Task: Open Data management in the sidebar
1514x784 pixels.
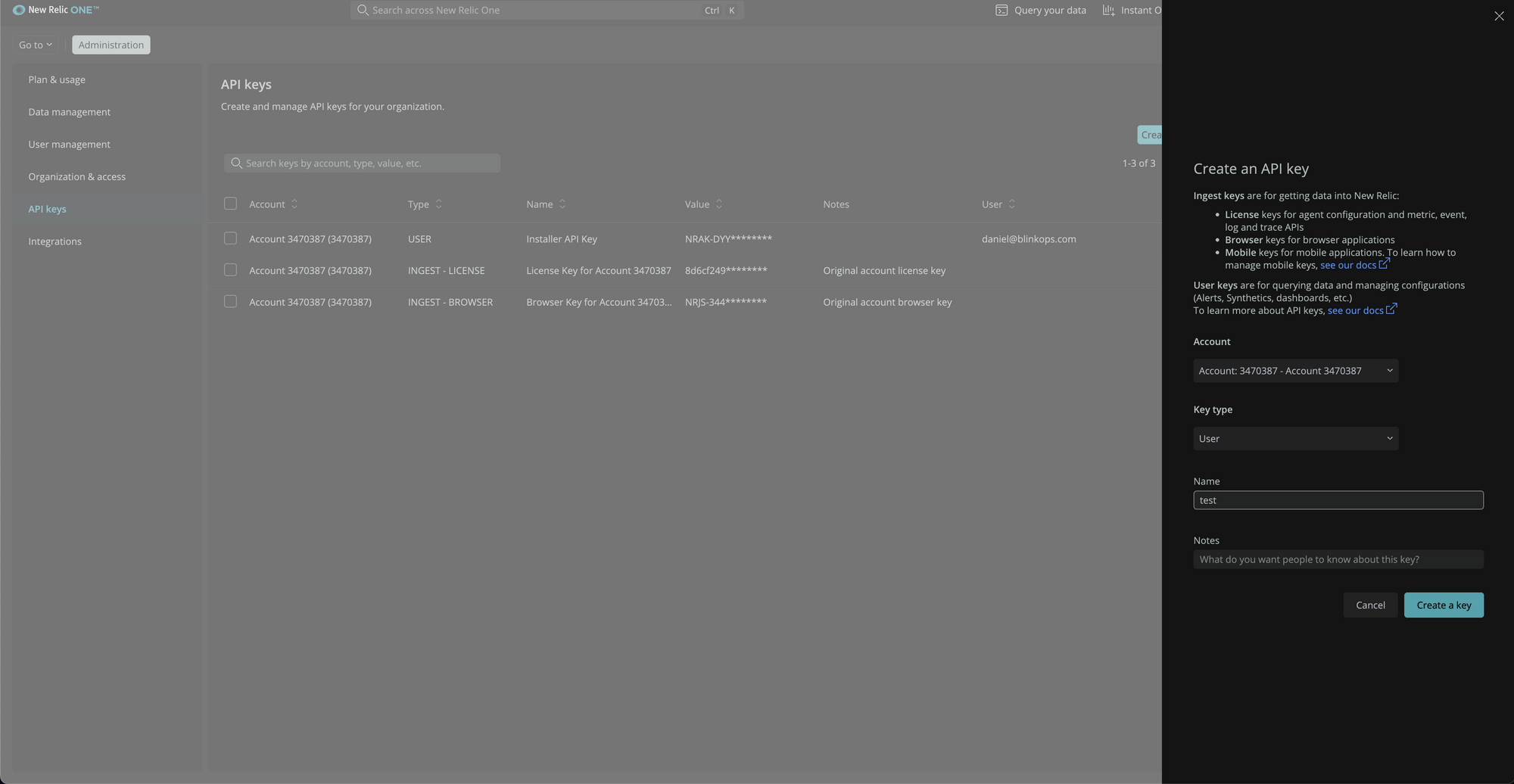Action: tap(69, 112)
